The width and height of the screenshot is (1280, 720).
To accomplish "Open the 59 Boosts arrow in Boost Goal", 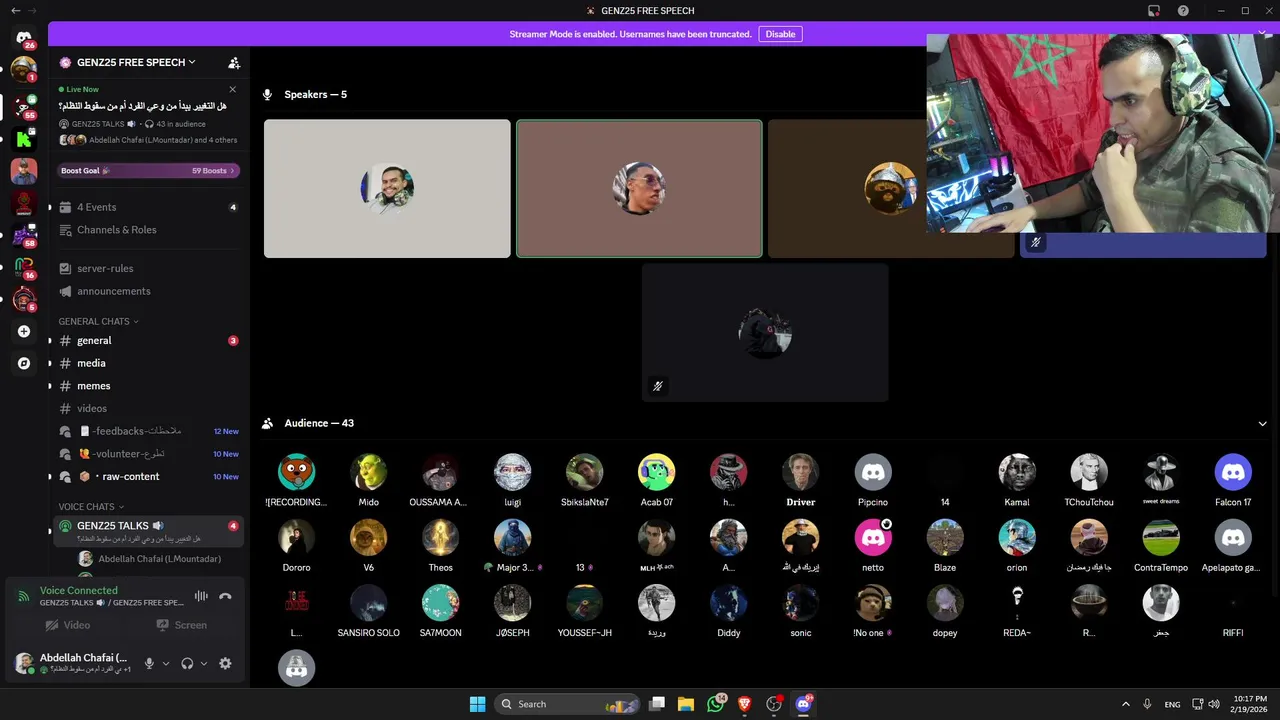I will (x=233, y=171).
